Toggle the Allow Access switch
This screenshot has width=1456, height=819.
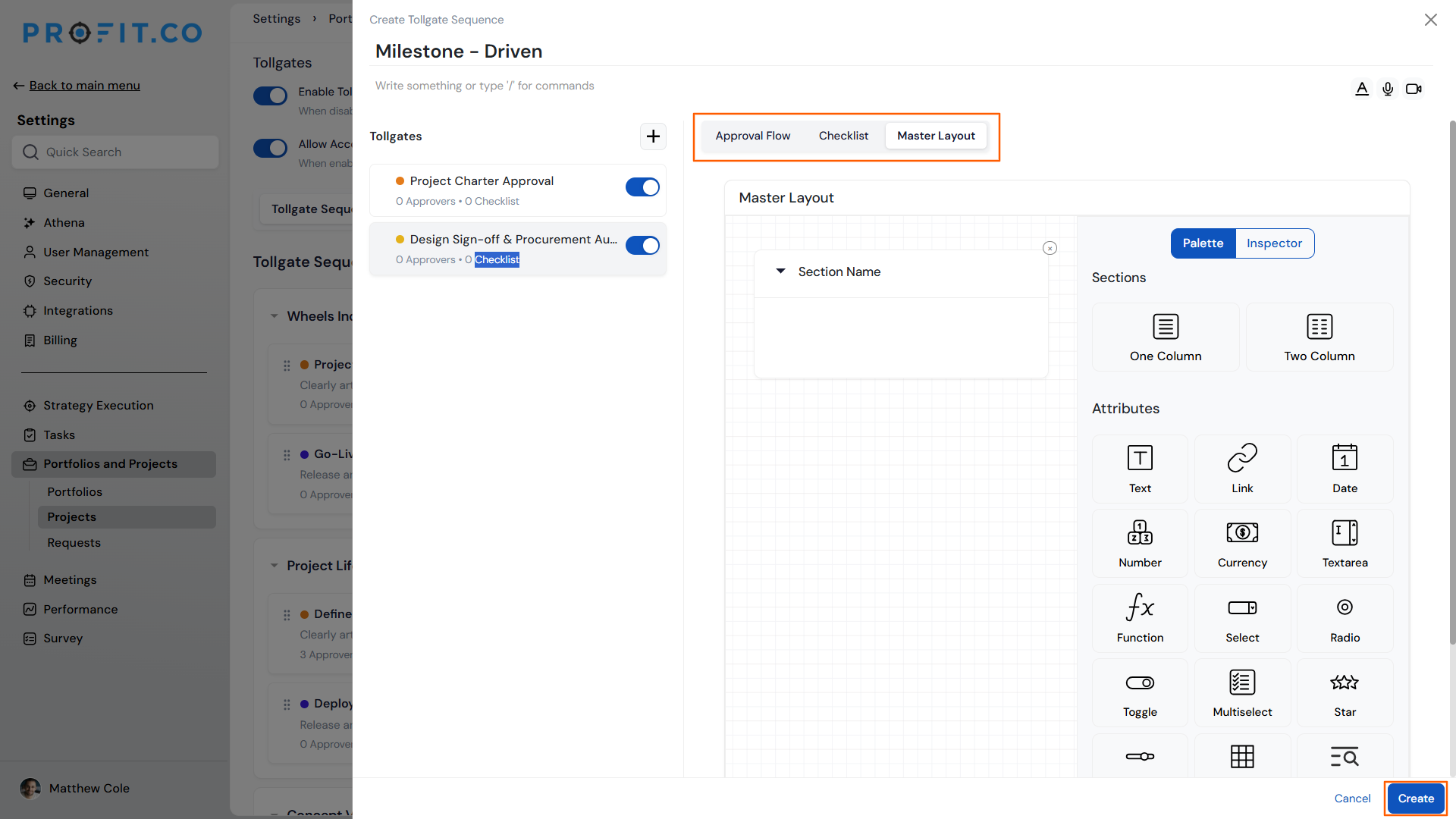click(270, 148)
